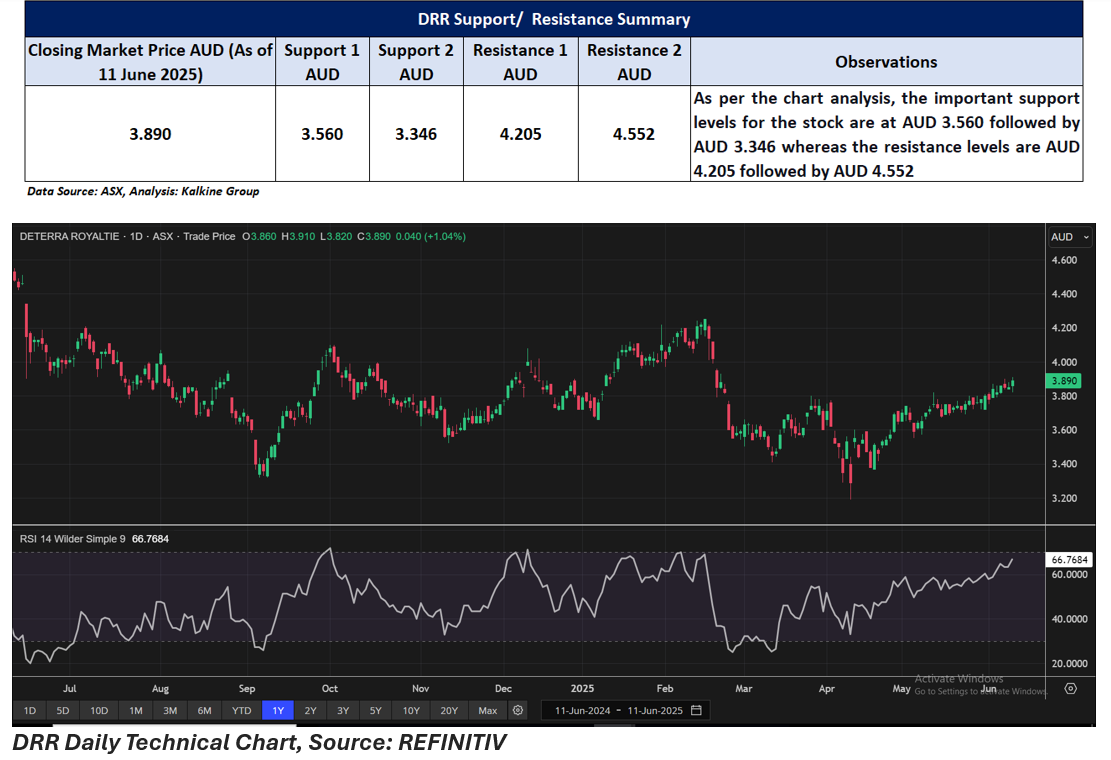Click the RSI 14 Wilder Simple 9 label
Screen dimensions: 1111x760
[72, 539]
